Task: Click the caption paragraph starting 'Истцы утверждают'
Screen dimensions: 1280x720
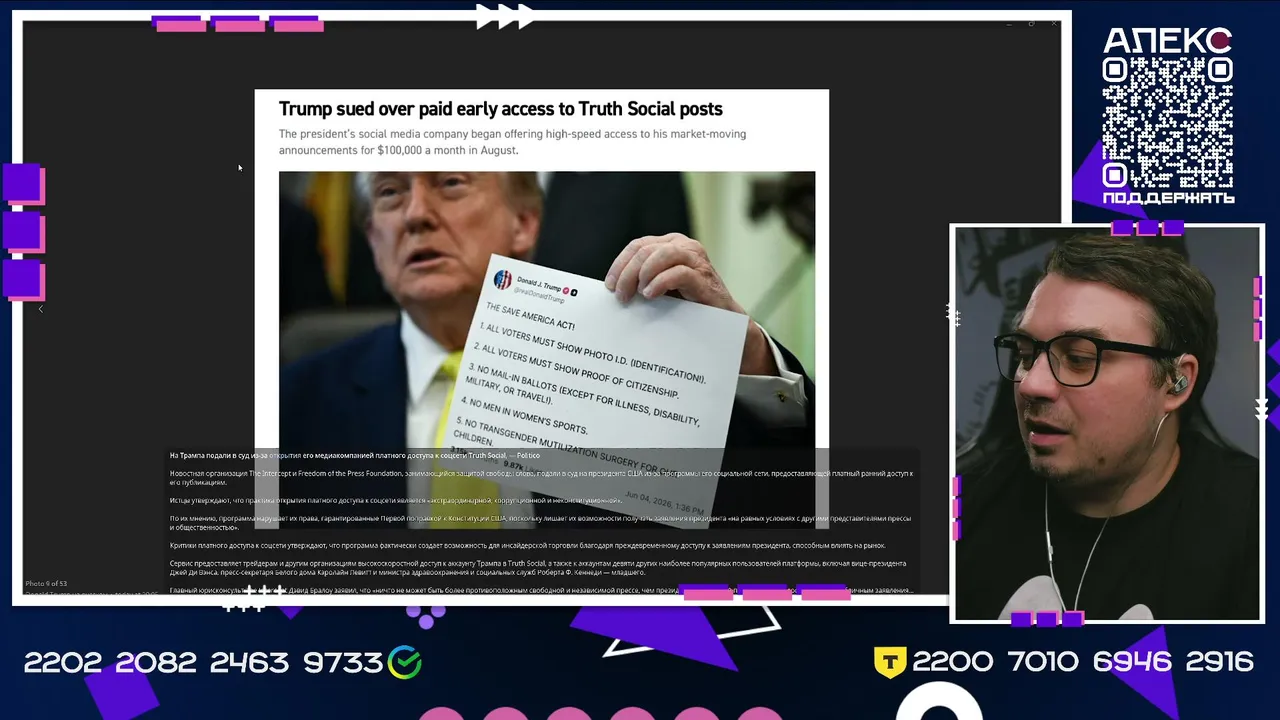Action: [x=395, y=499]
